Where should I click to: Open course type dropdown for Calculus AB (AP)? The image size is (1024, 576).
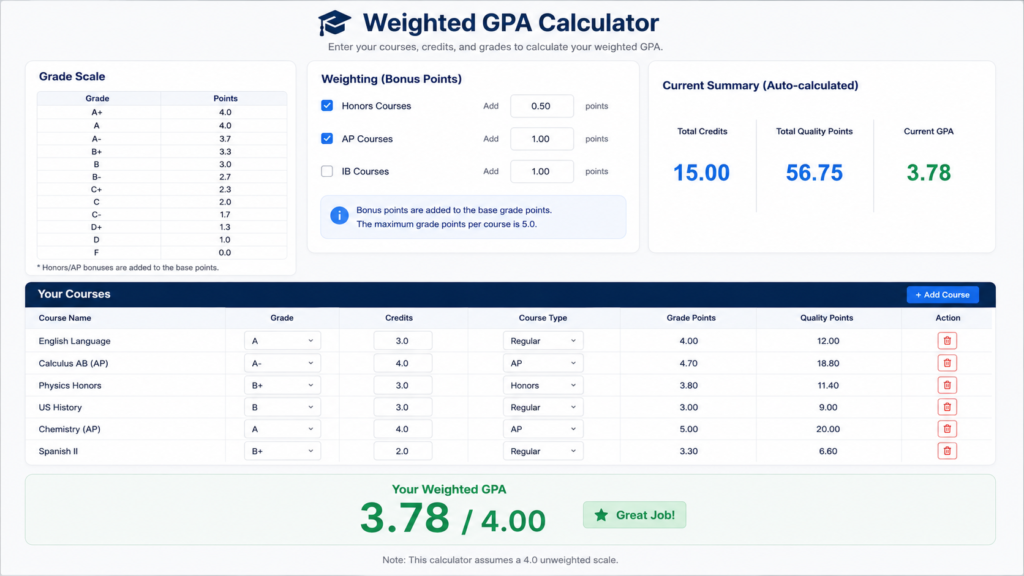tap(543, 363)
